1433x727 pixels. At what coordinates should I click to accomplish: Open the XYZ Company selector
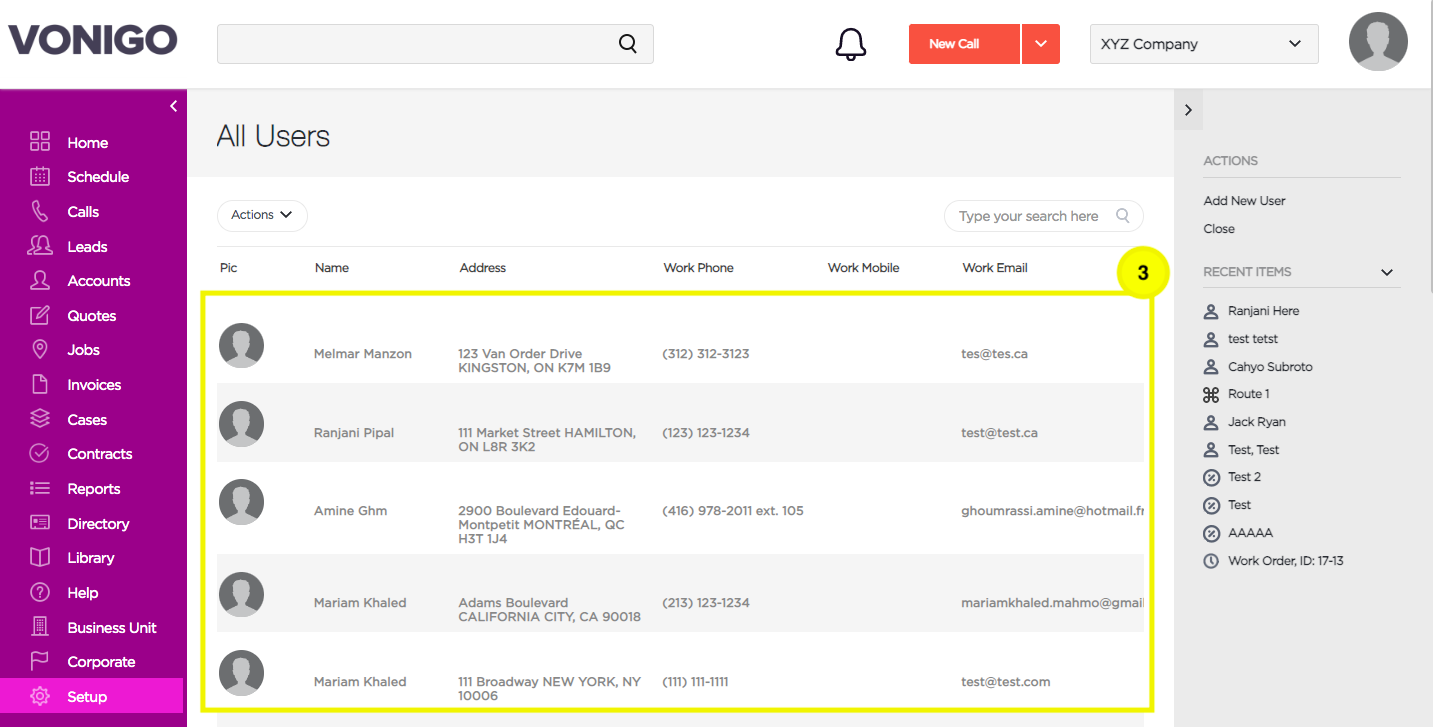click(x=1204, y=44)
